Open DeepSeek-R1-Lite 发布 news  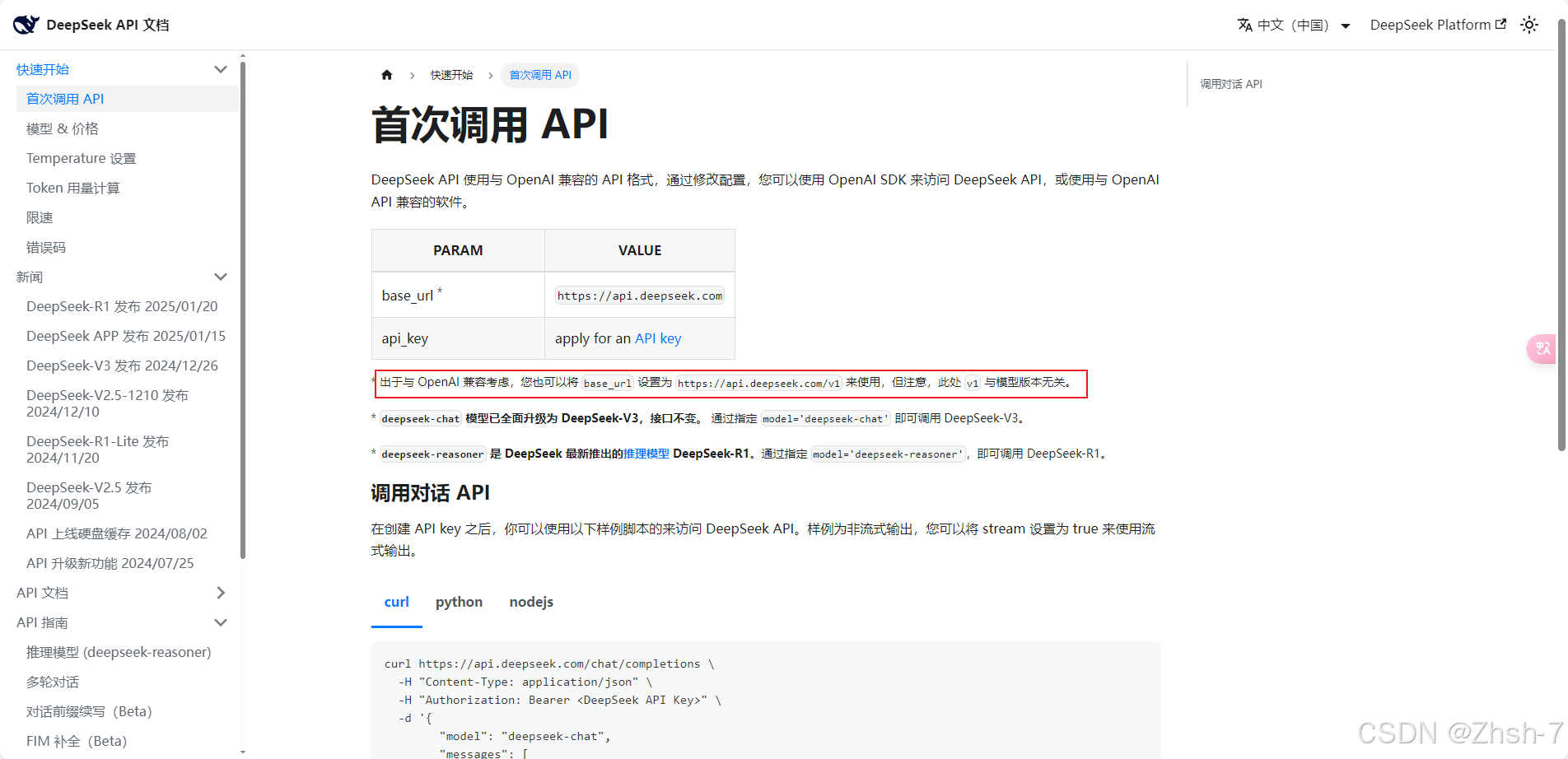pos(97,449)
